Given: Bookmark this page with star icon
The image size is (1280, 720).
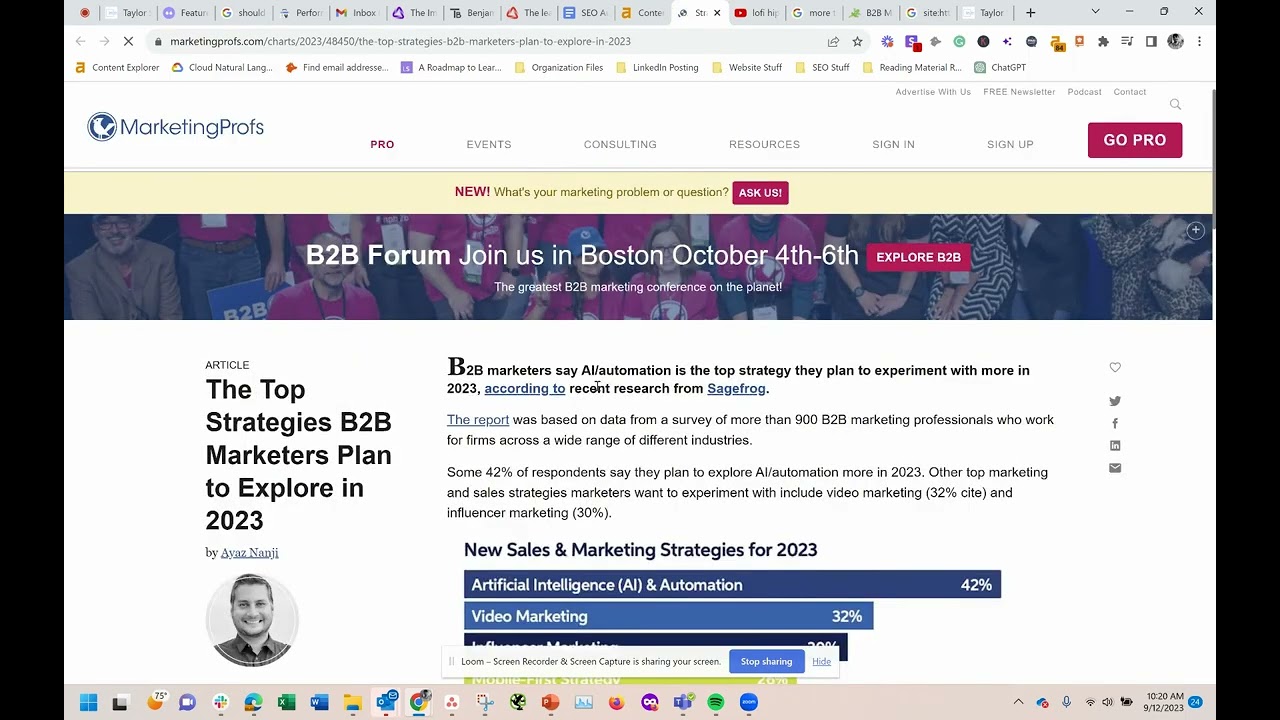Looking at the screenshot, I should click(x=857, y=42).
